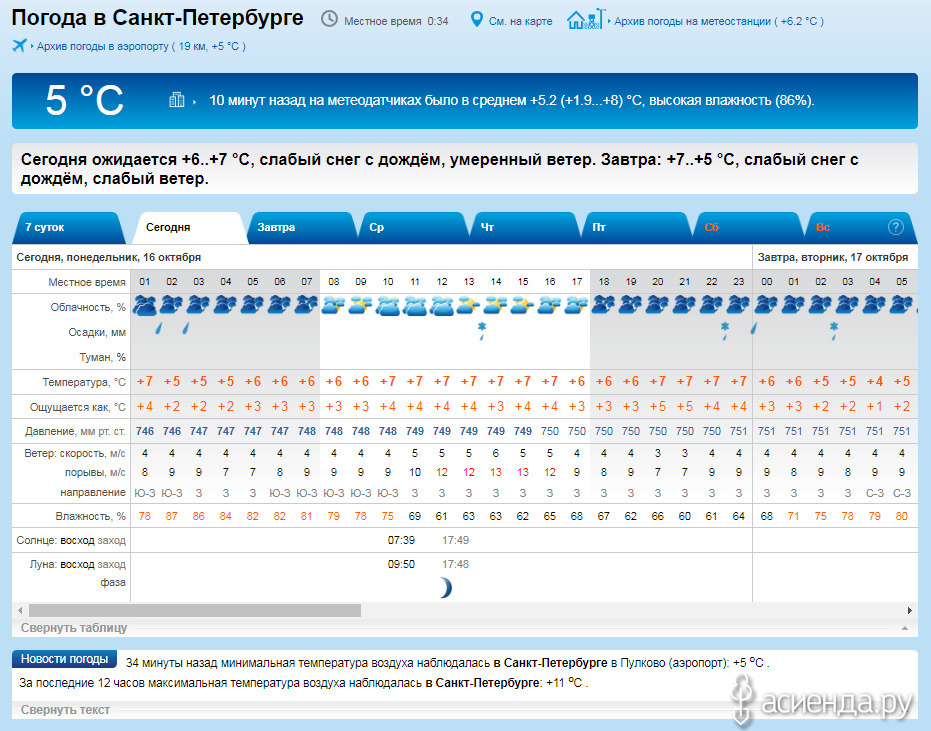
Task: Collapse table via Свернуть таблицу
Action: [74, 628]
